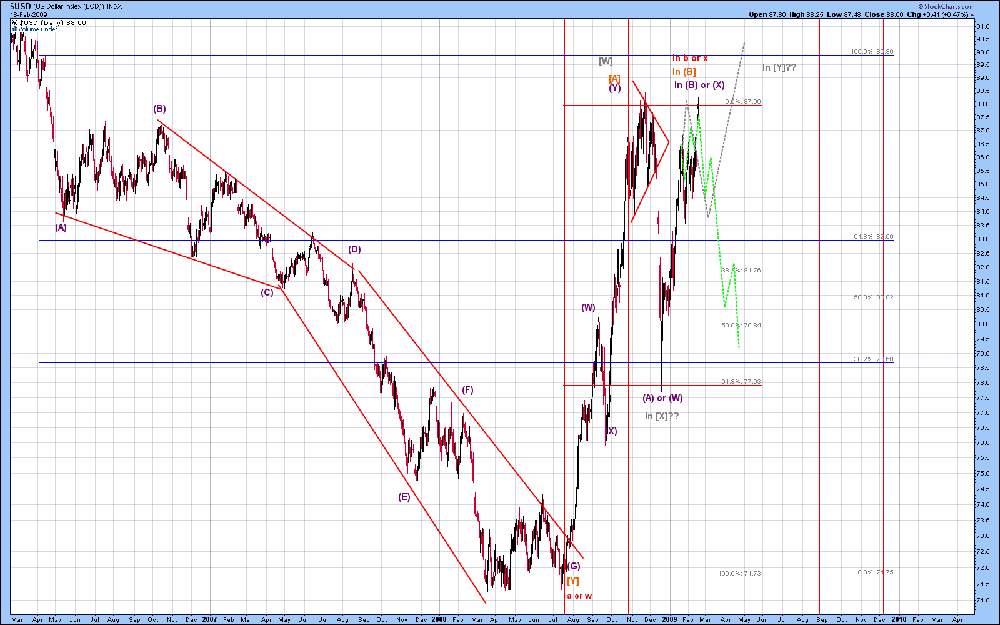The width and height of the screenshot is (1000, 625).
Task: Select the purple (B) wave label
Action: coord(159,109)
